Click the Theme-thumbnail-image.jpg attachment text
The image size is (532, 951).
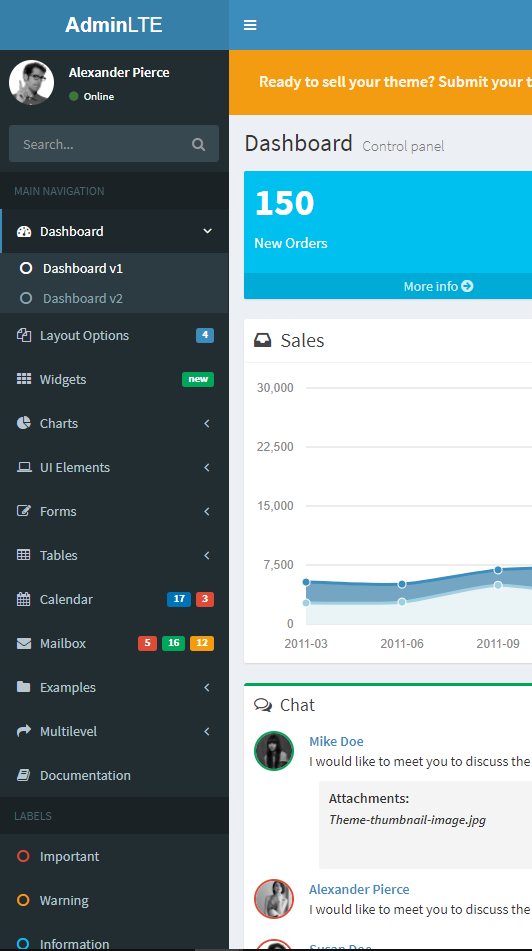(x=408, y=820)
